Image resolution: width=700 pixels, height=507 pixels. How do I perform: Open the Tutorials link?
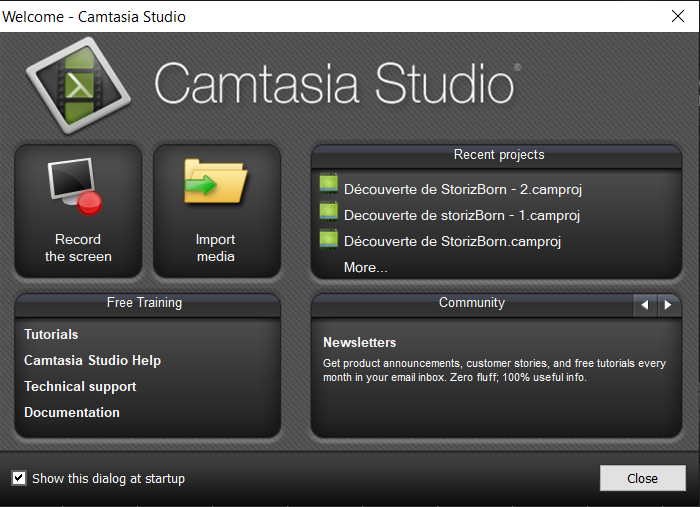[51, 334]
